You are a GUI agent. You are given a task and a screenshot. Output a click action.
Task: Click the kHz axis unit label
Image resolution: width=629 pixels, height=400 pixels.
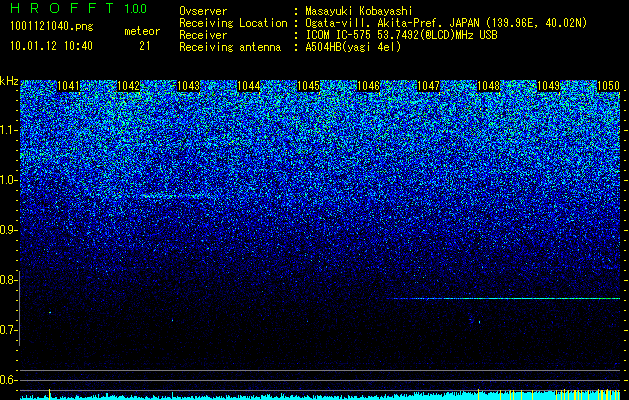9,81
